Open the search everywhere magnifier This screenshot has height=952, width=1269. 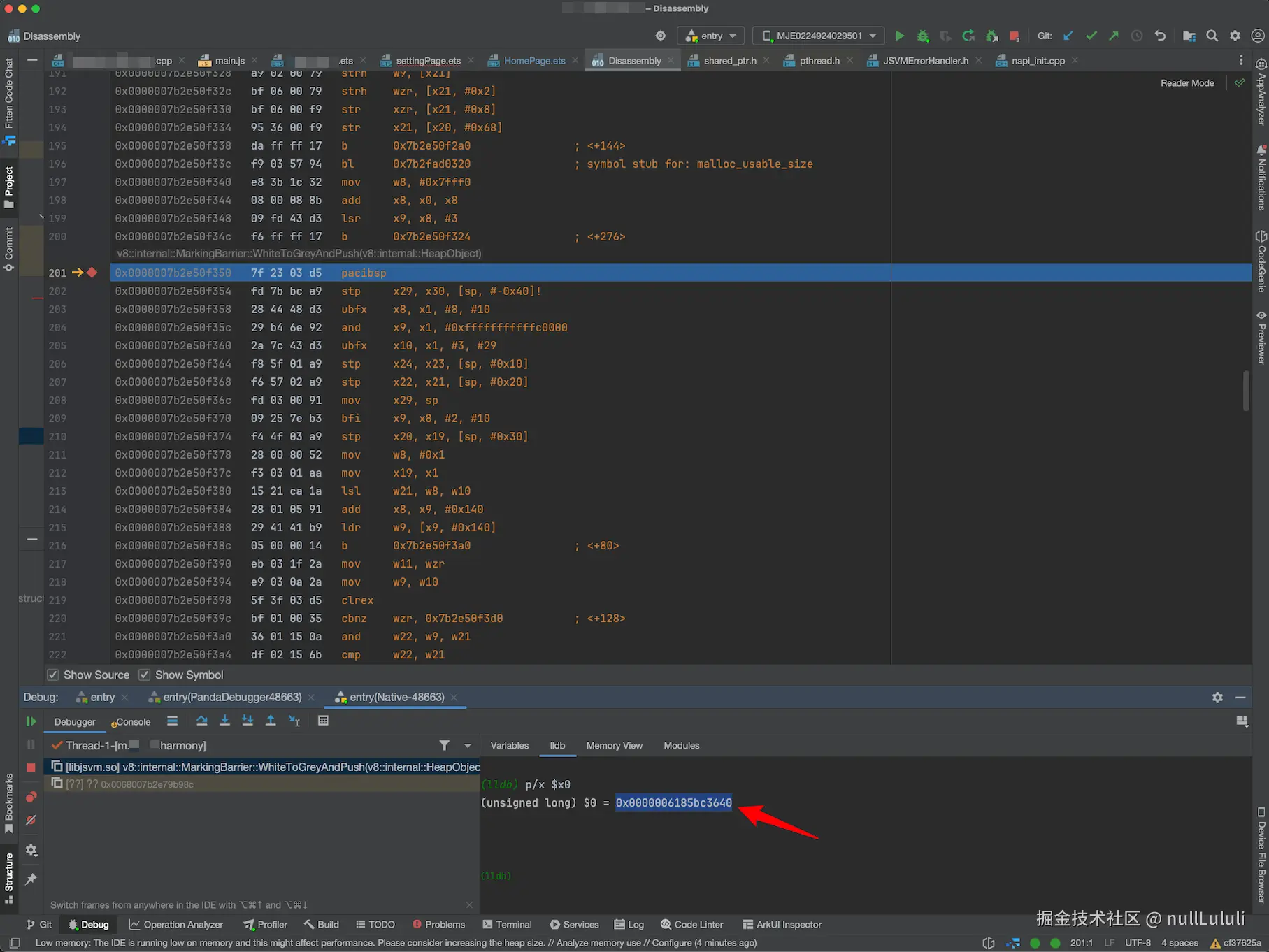click(x=1212, y=36)
